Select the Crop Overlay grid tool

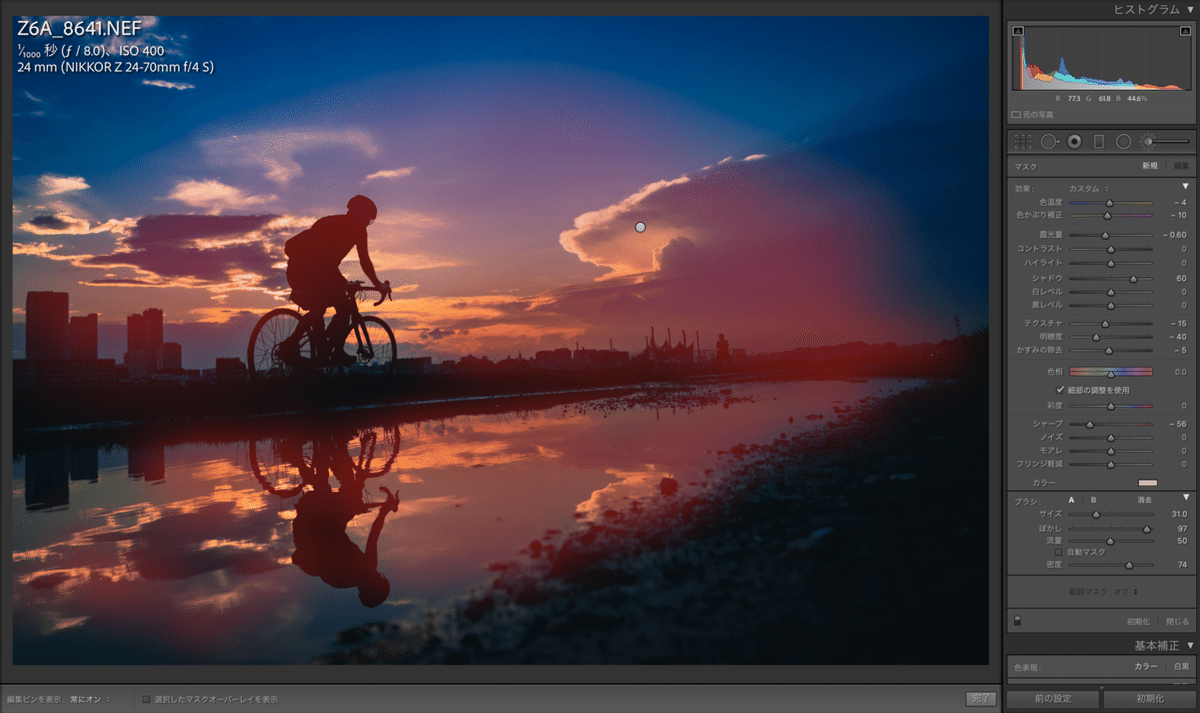pyautogui.click(x=1023, y=142)
